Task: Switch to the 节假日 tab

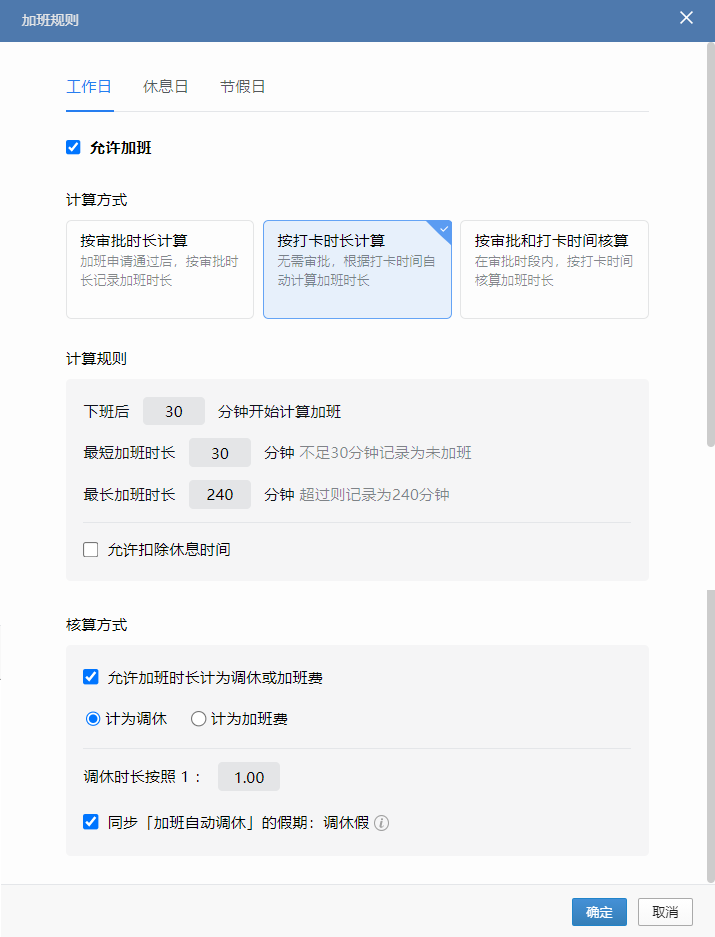Action: [242, 87]
